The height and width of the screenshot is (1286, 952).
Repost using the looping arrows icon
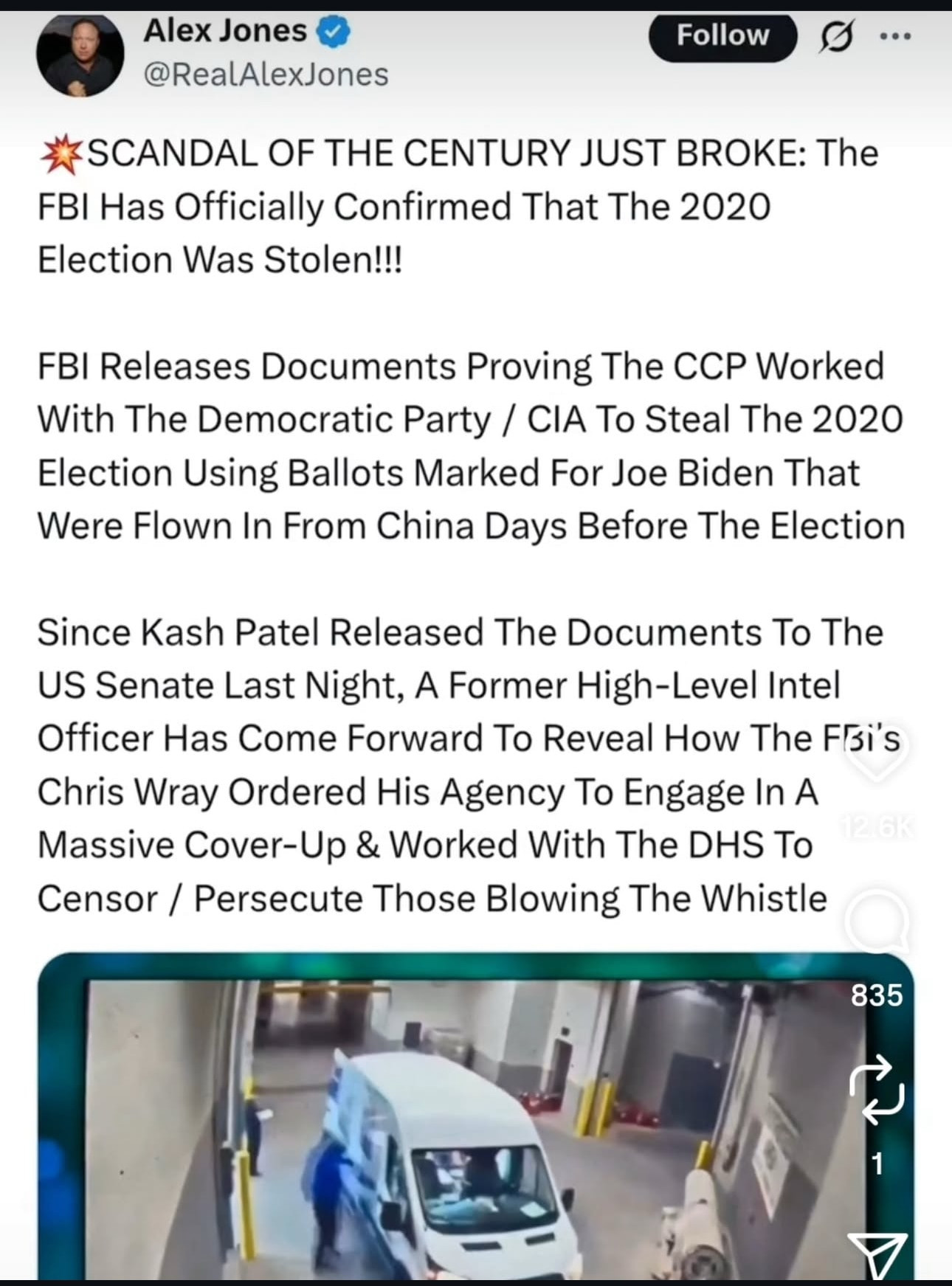tap(876, 1090)
